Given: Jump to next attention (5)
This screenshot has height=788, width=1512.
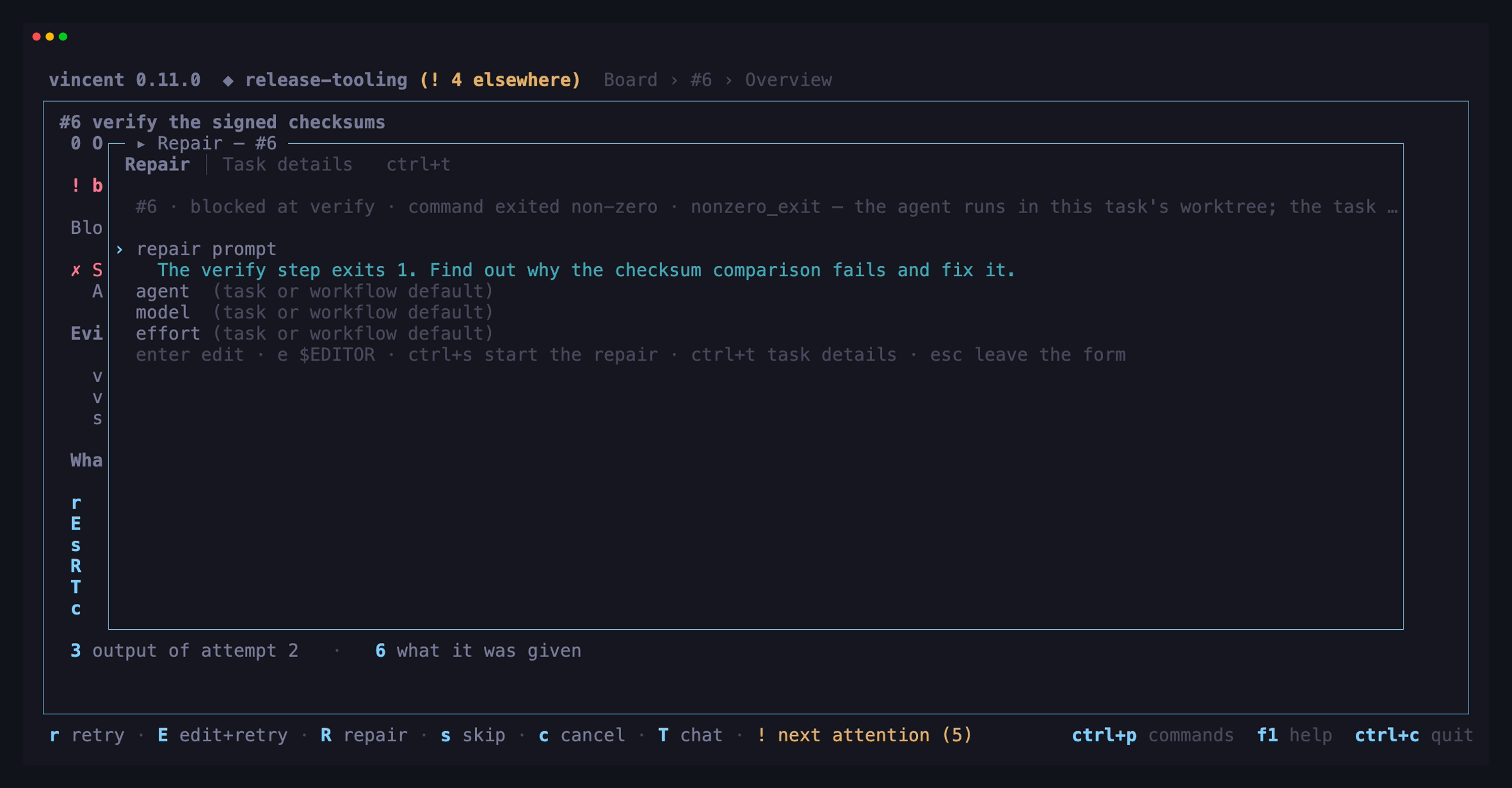Looking at the screenshot, I should pos(864,735).
